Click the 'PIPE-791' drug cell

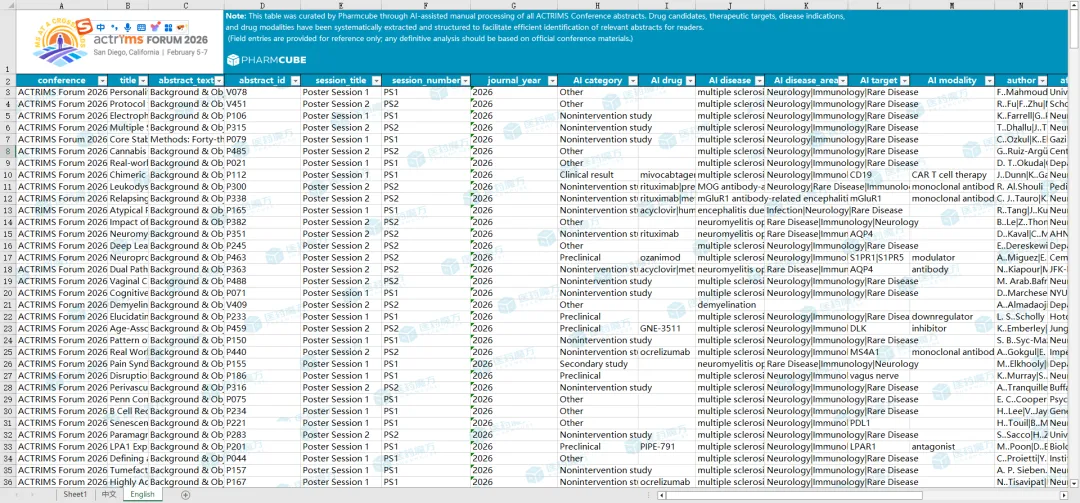click(x=667, y=446)
